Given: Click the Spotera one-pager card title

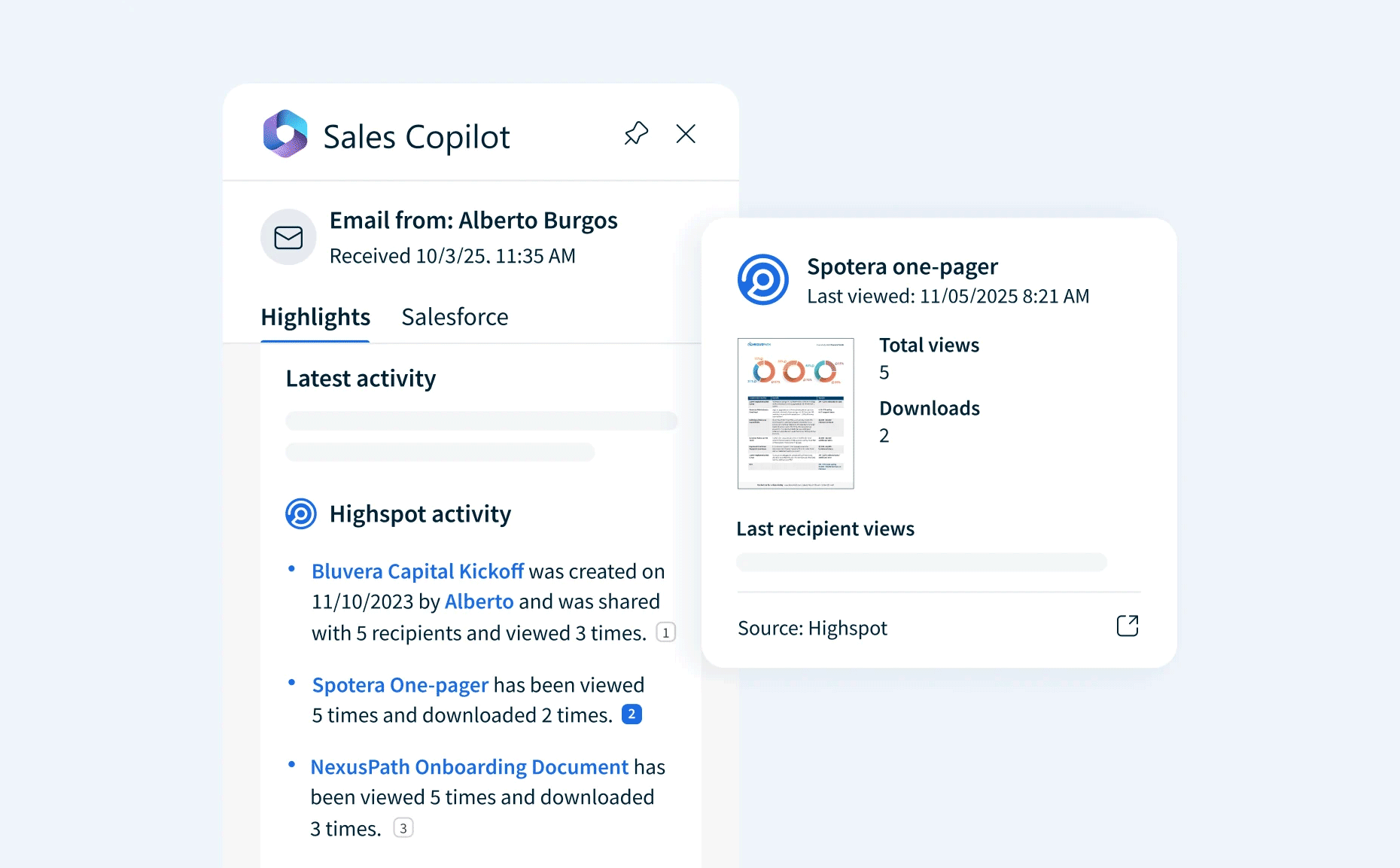Looking at the screenshot, I should pyautogui.click(x=902, y=266).
